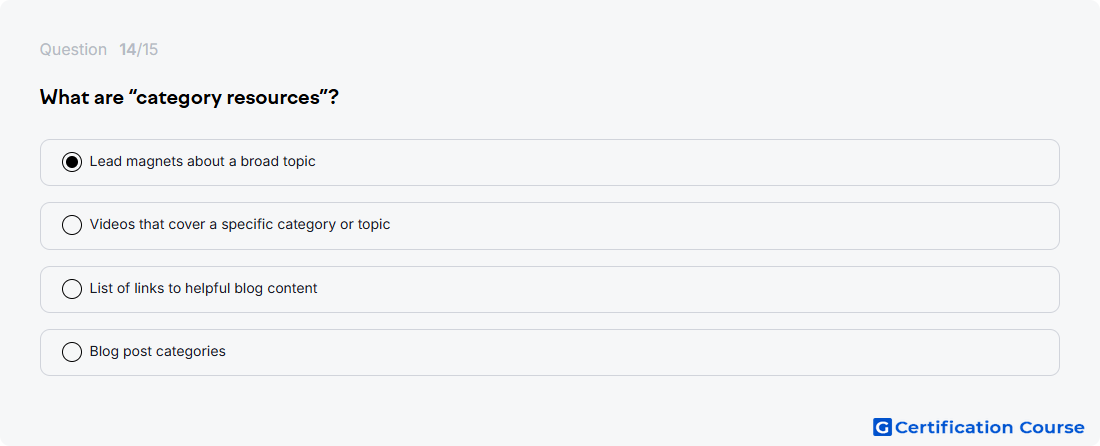This screenshot has height=446, width=1100.
Task: Click the text 'Lead magnets about a broad topic'
Action: (x=203, y=162)
